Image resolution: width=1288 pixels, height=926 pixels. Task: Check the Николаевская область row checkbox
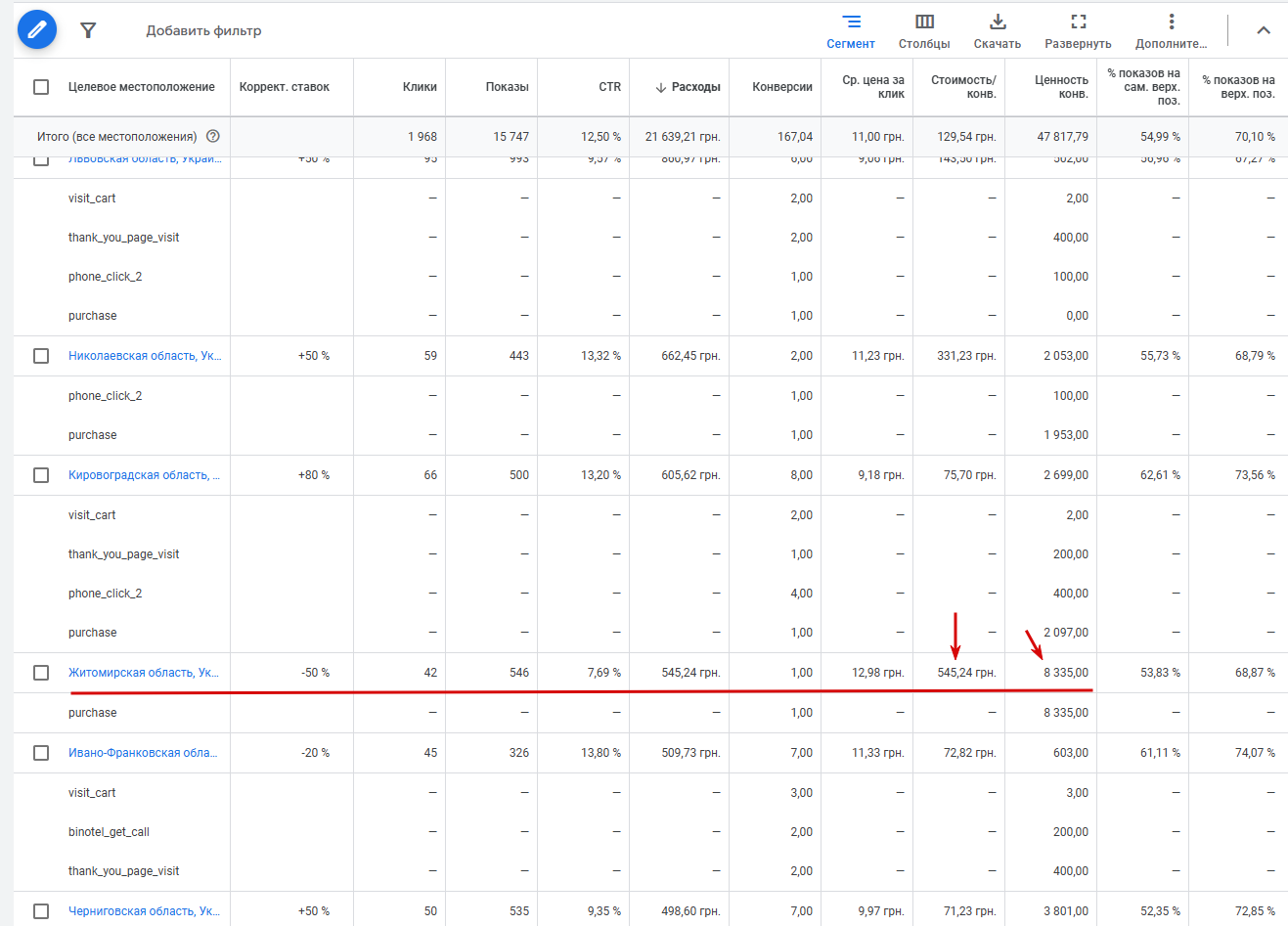click(41, 356)
